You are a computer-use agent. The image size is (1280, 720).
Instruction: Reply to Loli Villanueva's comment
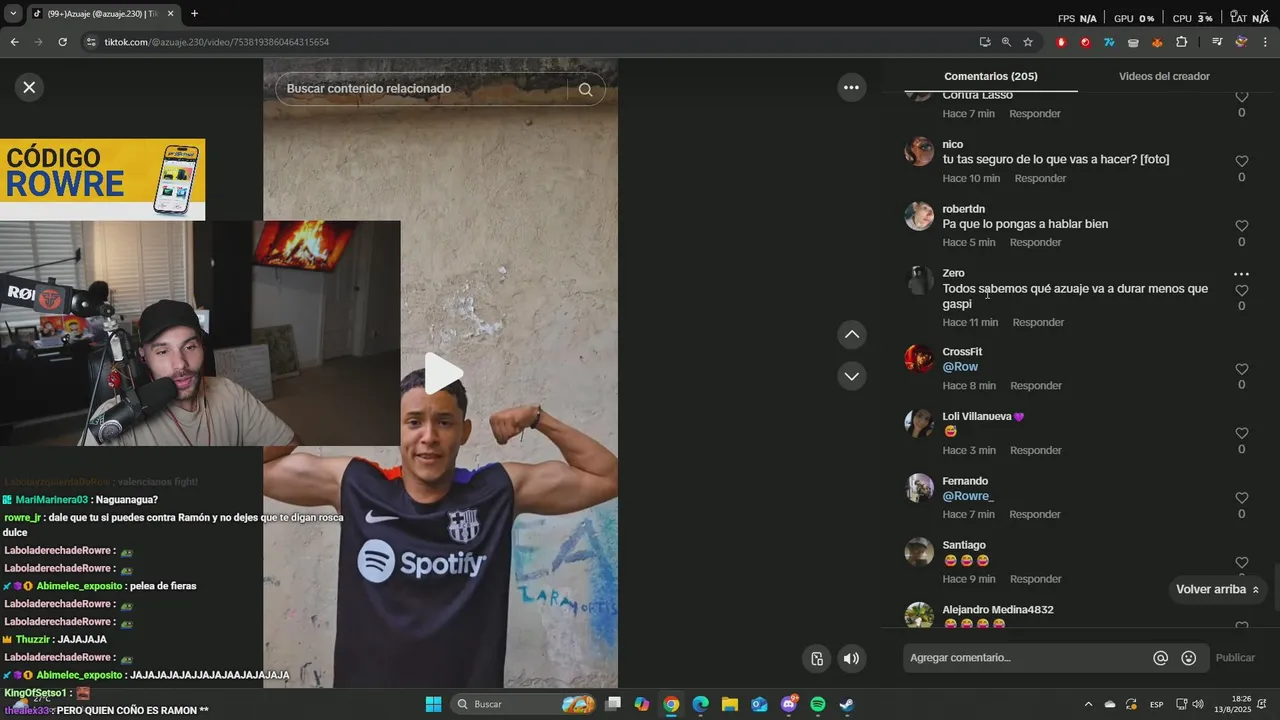1035,450
